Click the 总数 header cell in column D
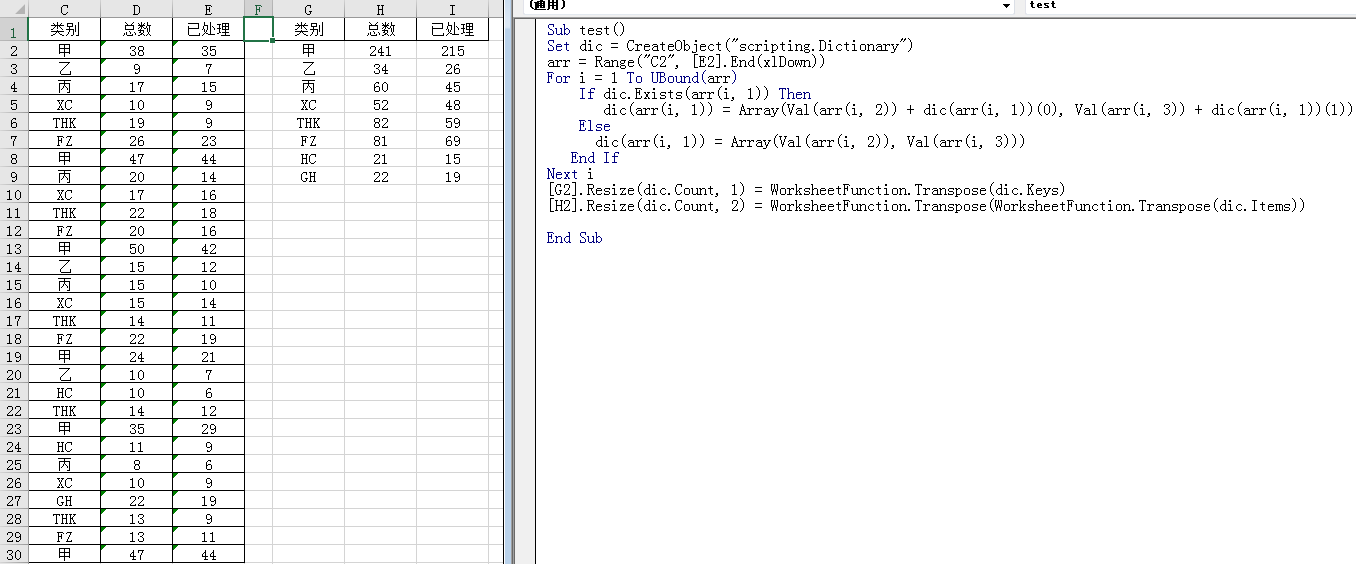Viewport: 1356px width, 564px height. [137, 30]
